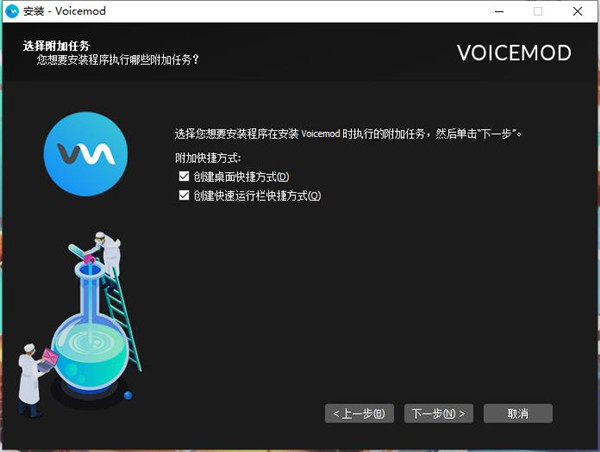Uncheck 创建桌面快捷方式 checkbox

pyautogui.click(x=184, y=176)
